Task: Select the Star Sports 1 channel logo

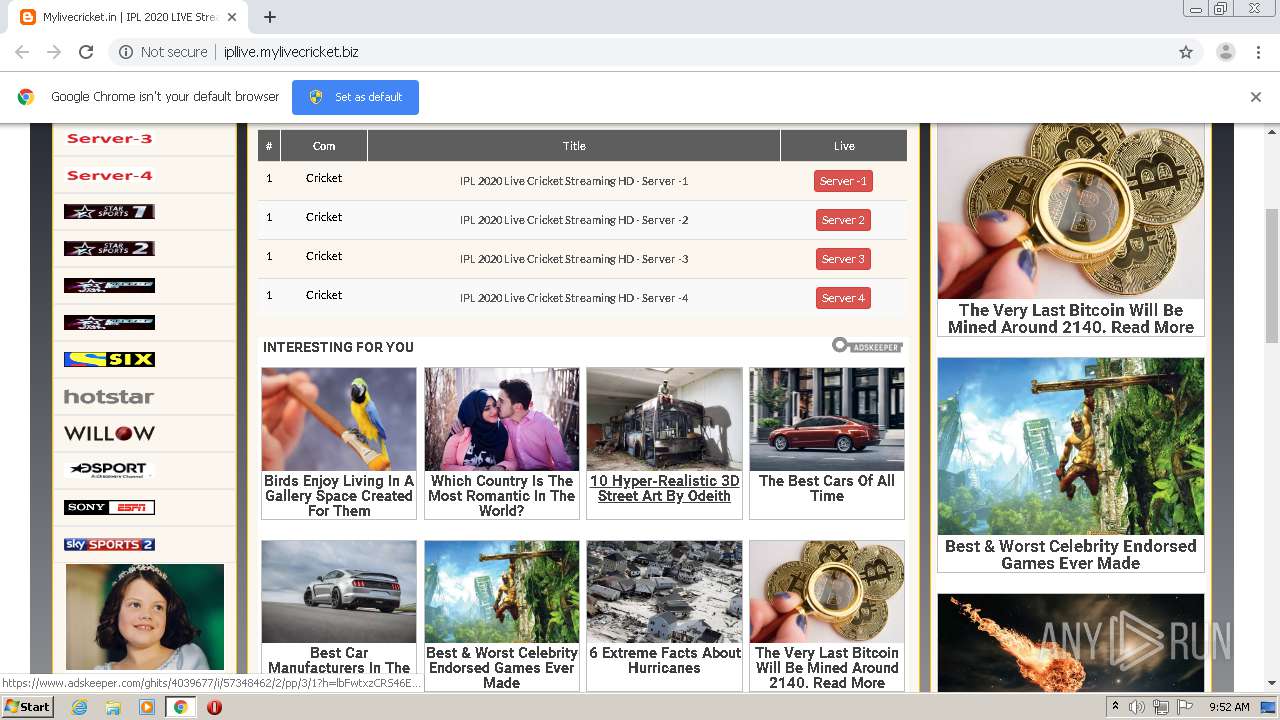Action: coord(109,212)
